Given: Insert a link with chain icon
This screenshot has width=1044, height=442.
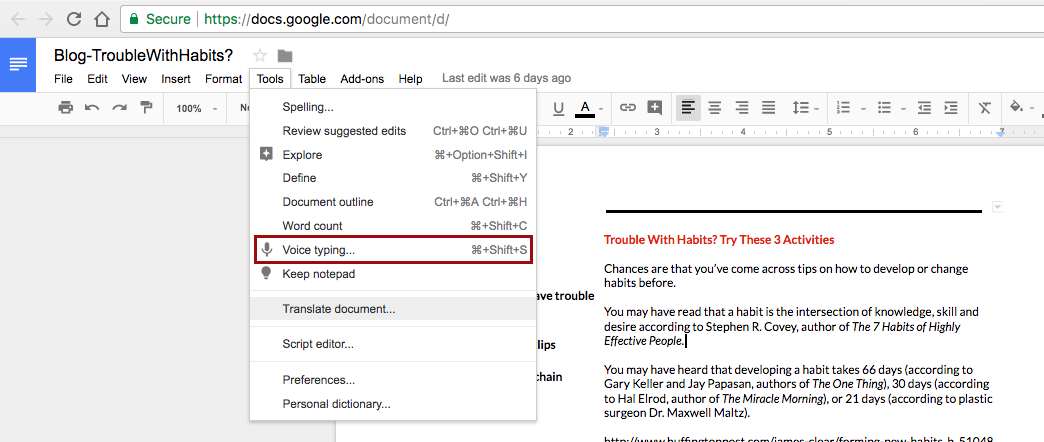Looking at the screenshot, I should [627, 107].
